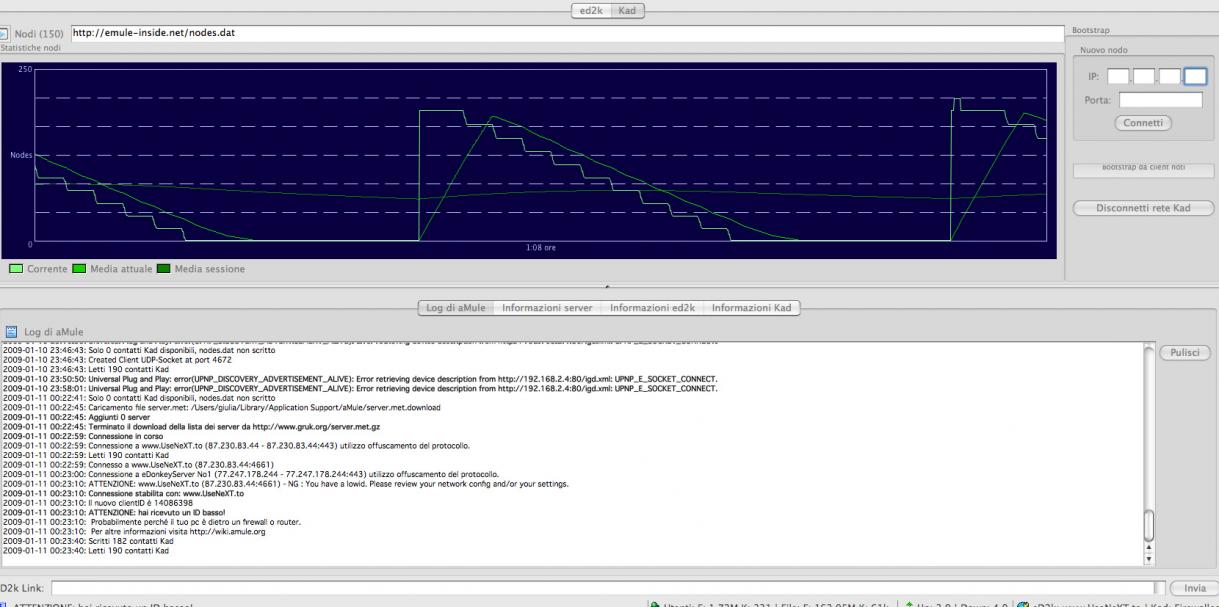Click log line 'You have a lowid' warning
Image resolution: width=1219 pixels, height=607 pixels.
pyautogui.click(x=286, y=484)
